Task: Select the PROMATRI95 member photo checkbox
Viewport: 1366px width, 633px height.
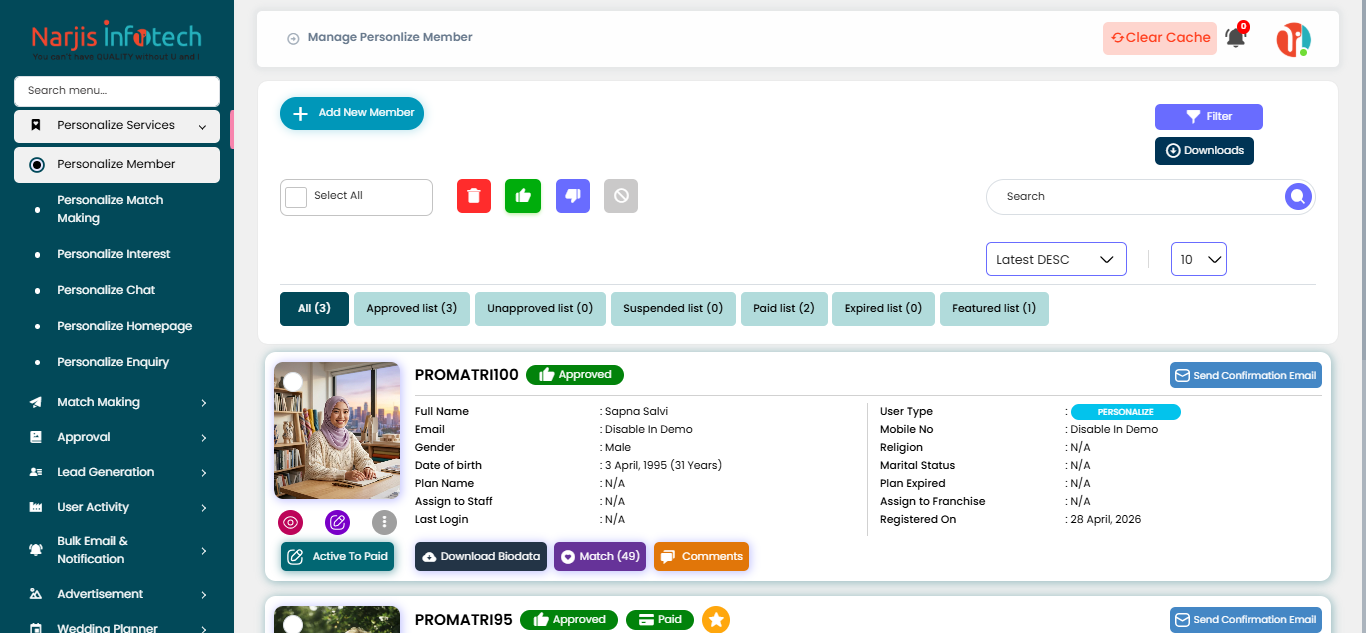Action: pyautogui.click(x=293, y=625)
